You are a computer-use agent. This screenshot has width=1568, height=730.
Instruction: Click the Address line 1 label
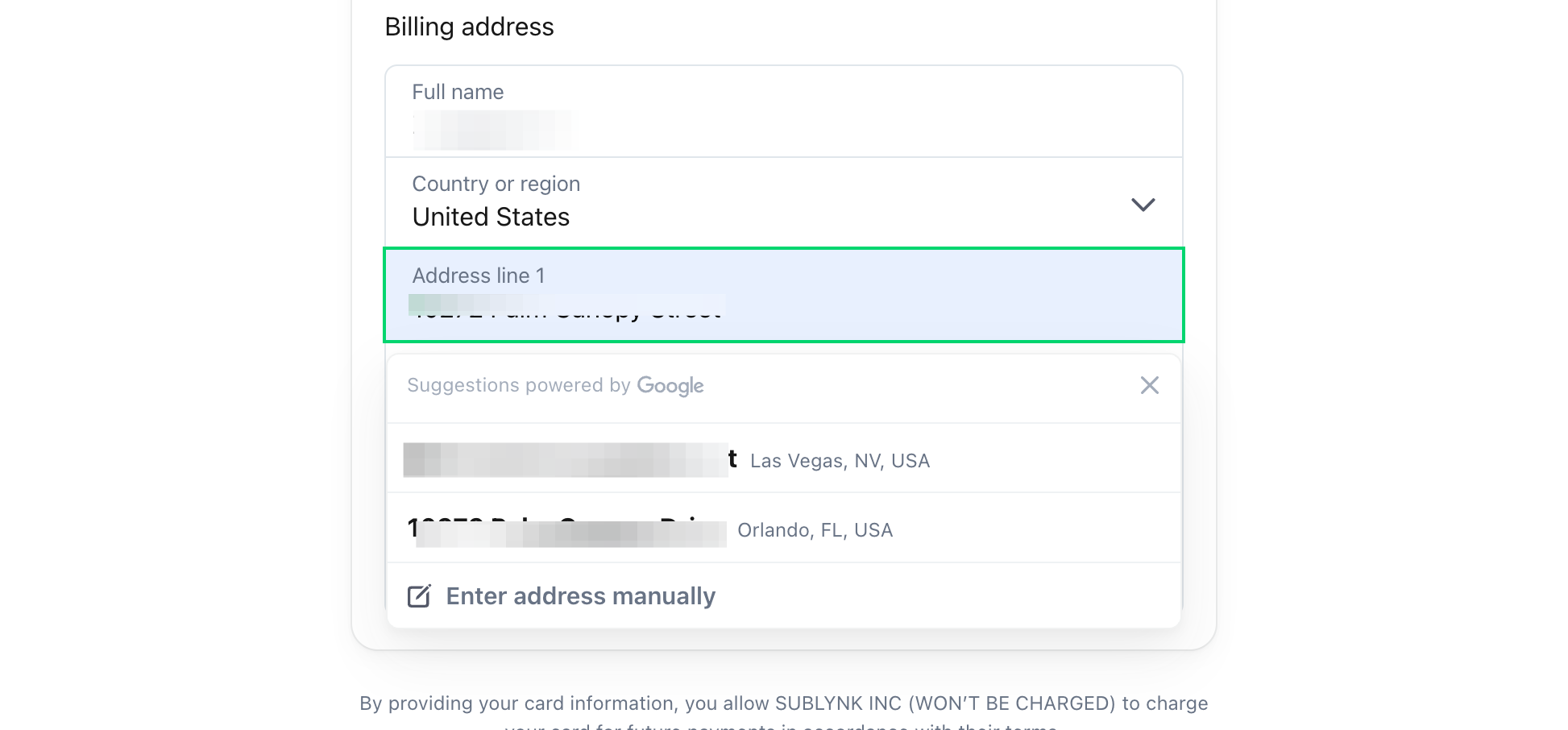point(479,276)
